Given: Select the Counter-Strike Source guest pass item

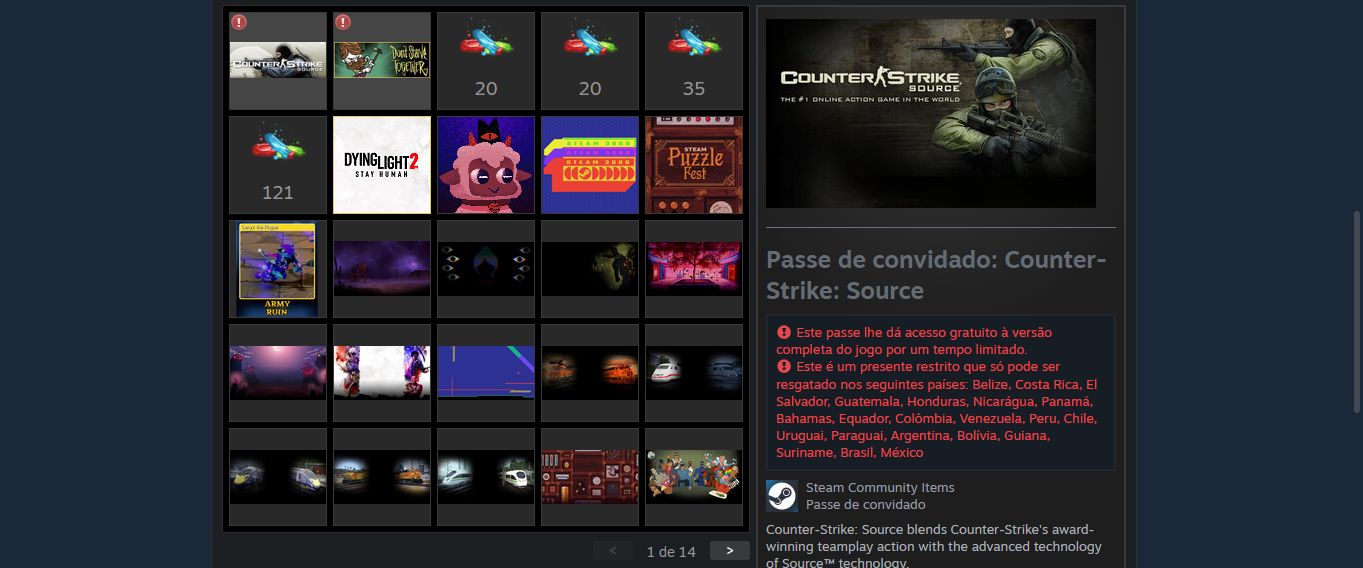Looking at the screenshot, I should pyautogui.click(x=278, y=61).
